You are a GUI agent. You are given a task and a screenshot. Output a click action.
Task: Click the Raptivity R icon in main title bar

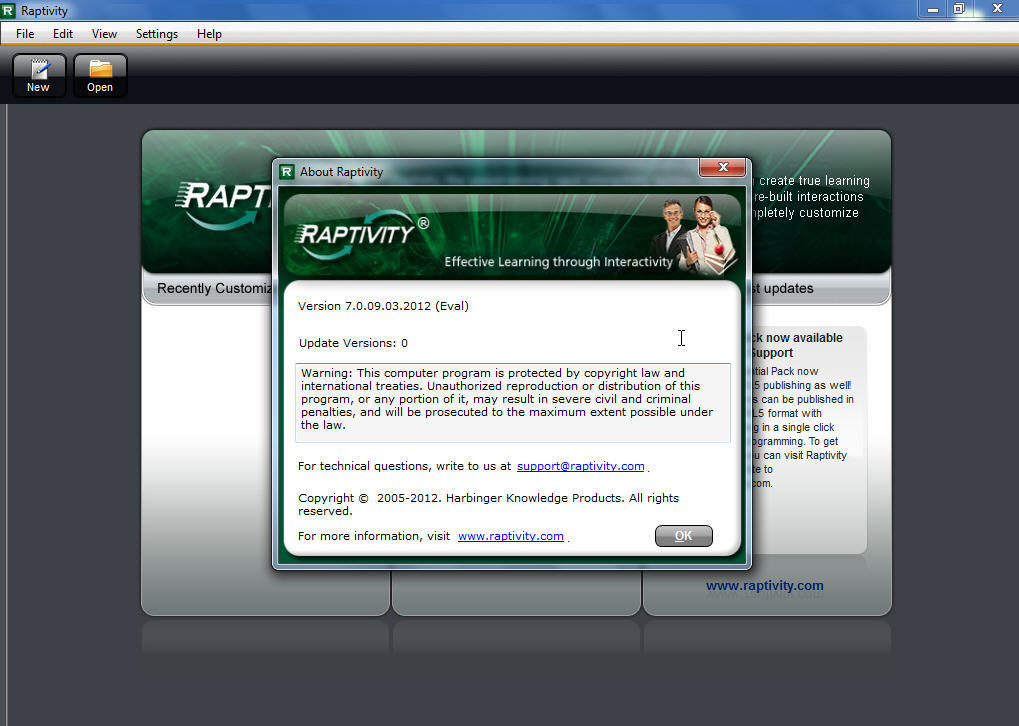click(11, 10)
